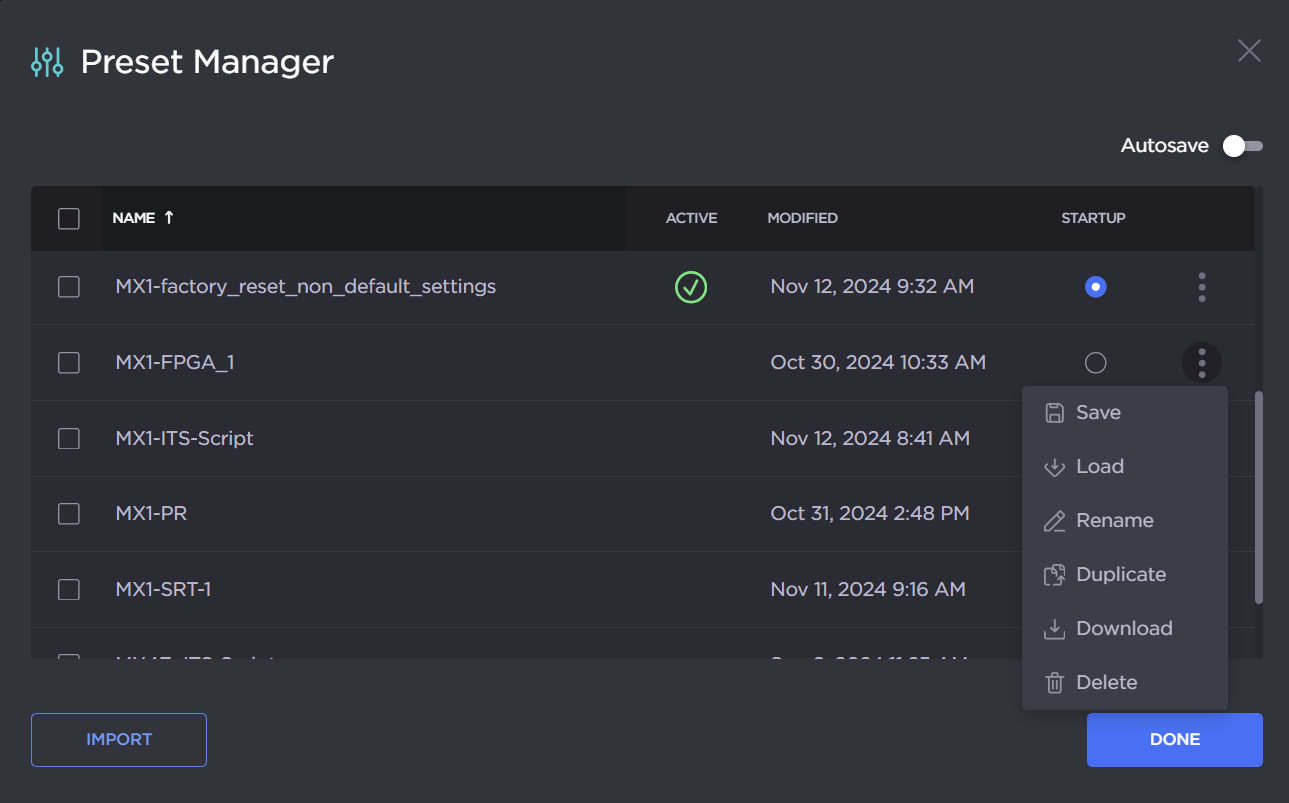The width and height of the screenshot is (1289, 803).
Task: Click the Duplicate icon in context menu
Action: (x=1054, y=575)
